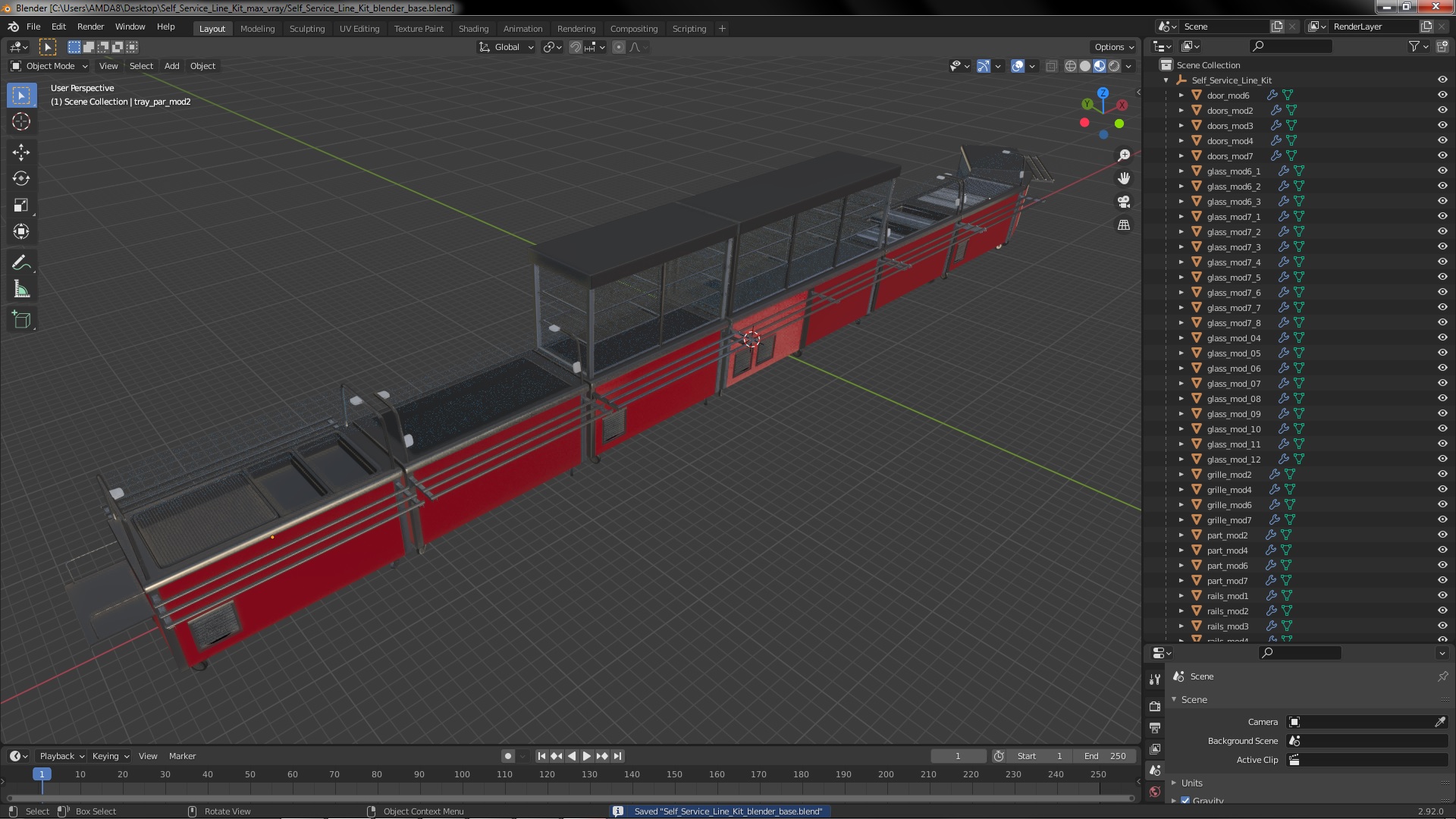
Task: Toggle camera view in viewport
Action: click(1124, 202)
